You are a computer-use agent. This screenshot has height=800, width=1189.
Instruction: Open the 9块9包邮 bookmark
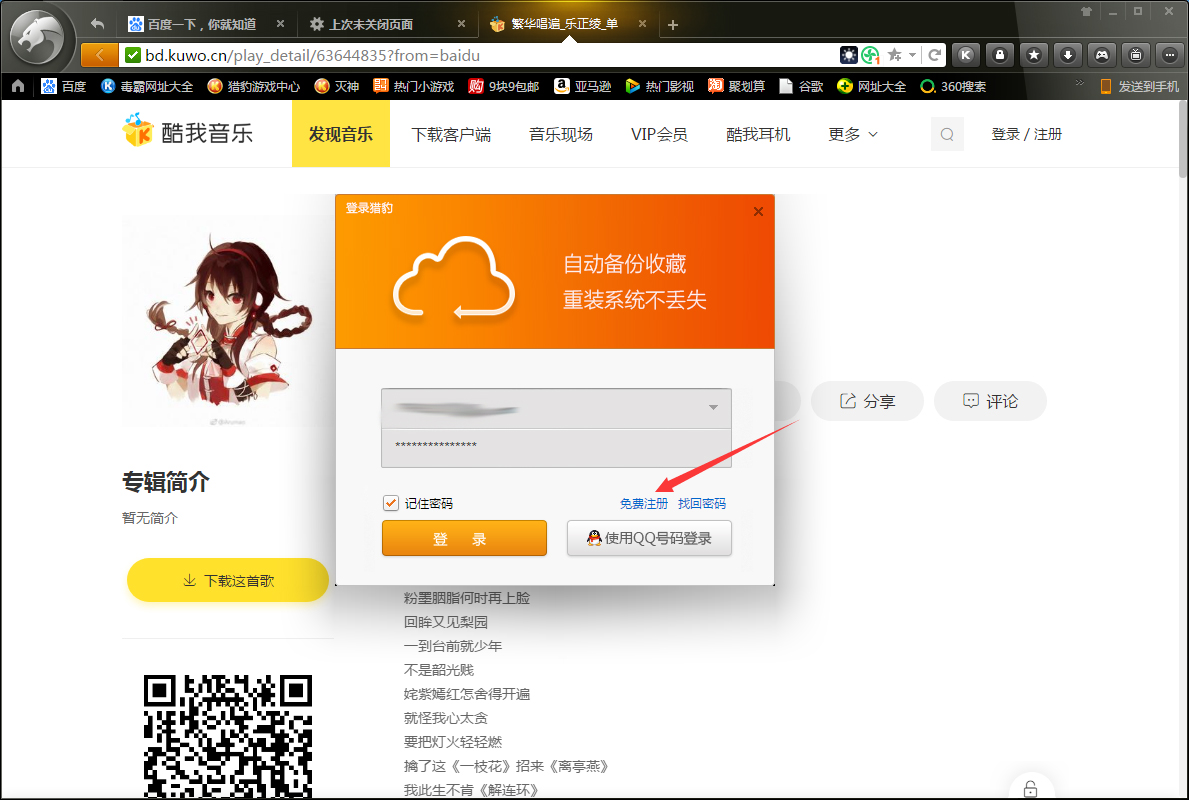(x=504, y=86)
